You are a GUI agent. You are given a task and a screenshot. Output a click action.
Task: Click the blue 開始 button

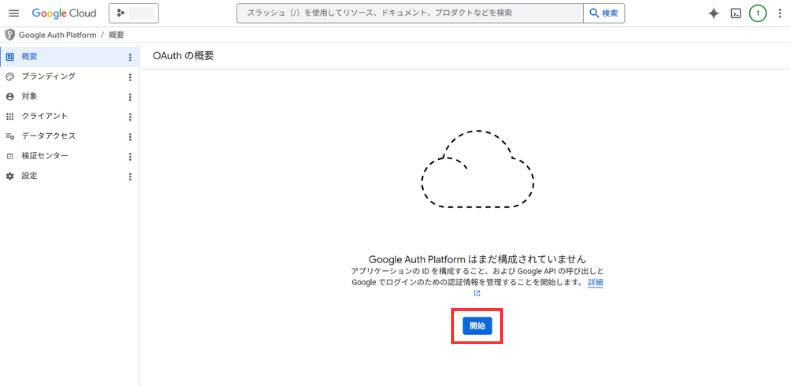pos(477,326)
